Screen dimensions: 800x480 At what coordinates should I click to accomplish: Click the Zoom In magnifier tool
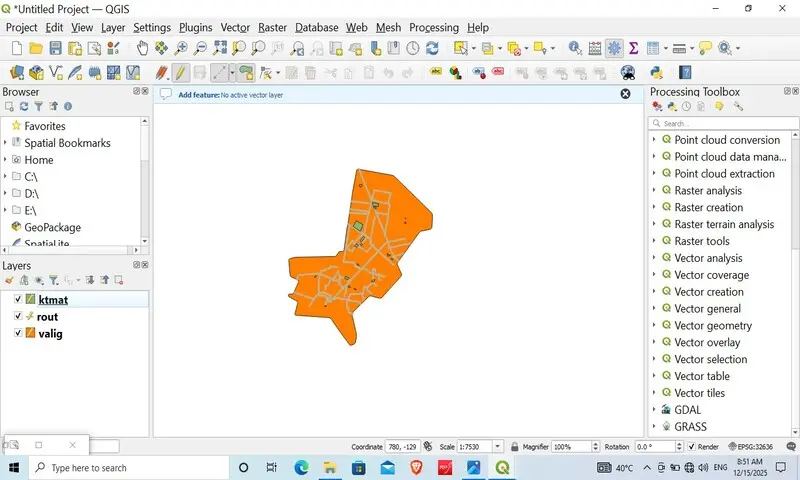pyautogui.click(x=181, y=48)
